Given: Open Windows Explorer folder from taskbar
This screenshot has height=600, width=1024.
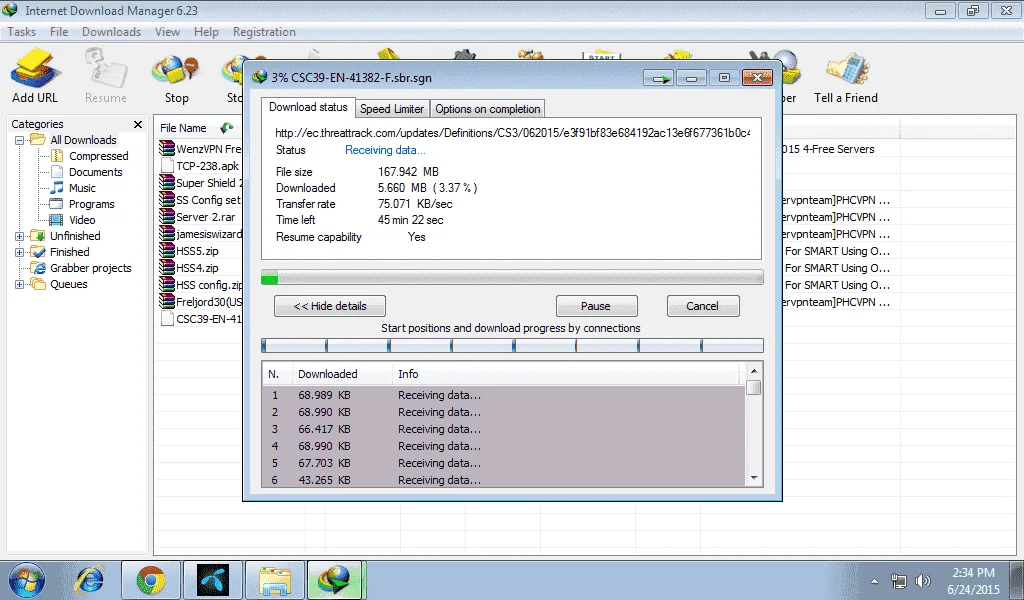Looking at the screenshot, I should (x=275, y=580).
